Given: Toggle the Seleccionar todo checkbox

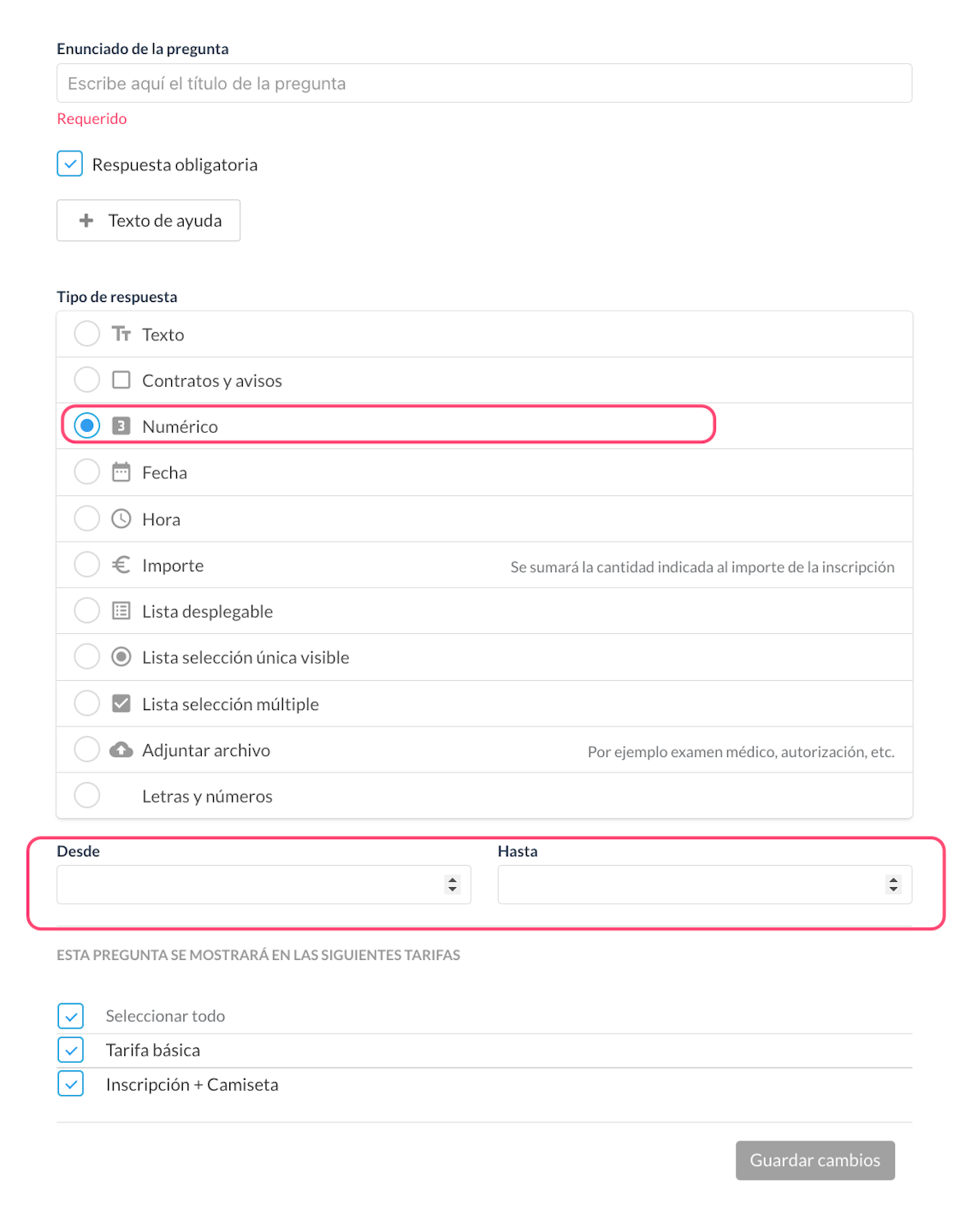Looking at the screenshot, I should (71, 1016).
